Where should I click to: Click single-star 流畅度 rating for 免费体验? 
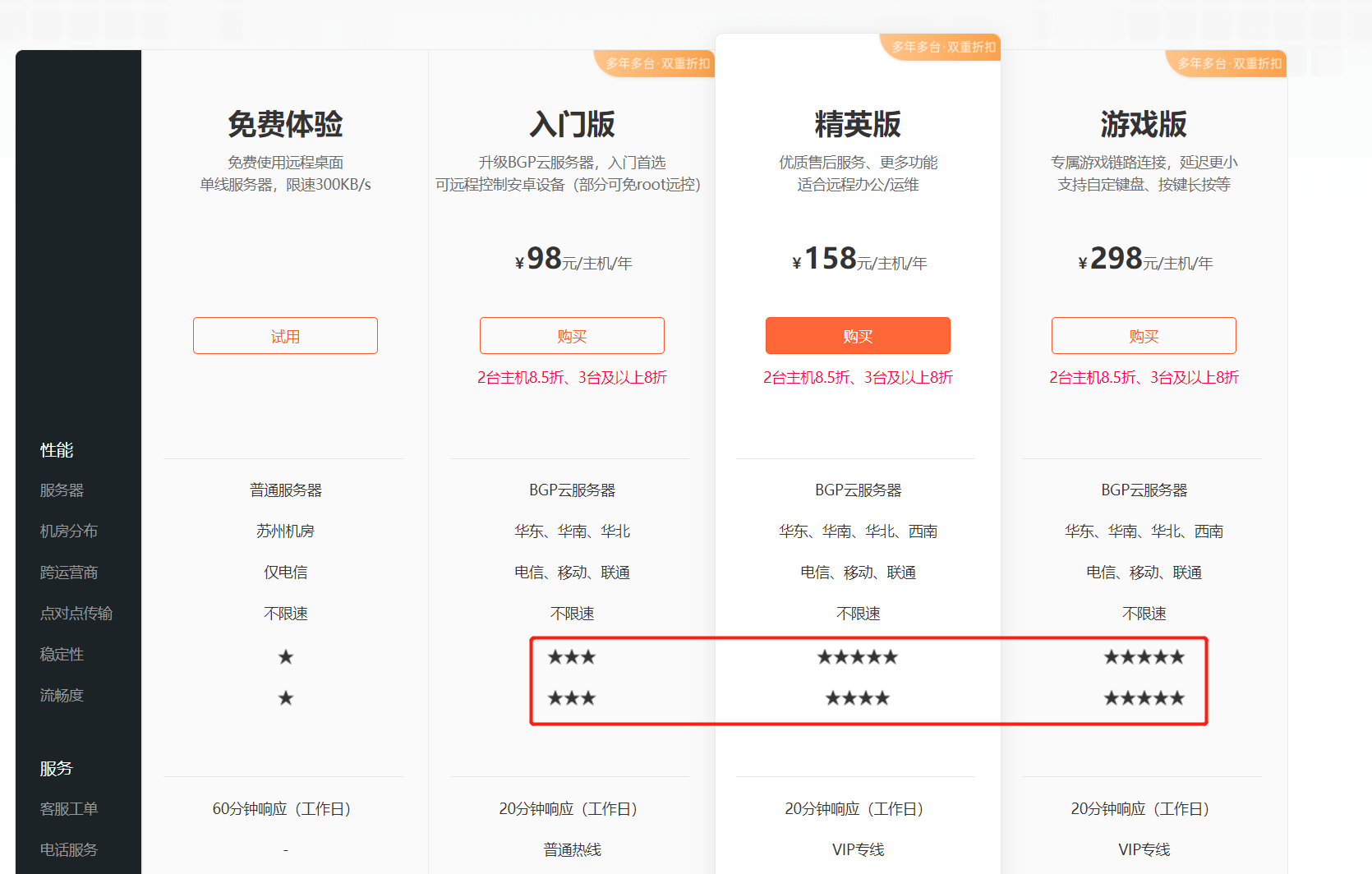pyautogui.click(x=285, y=697)
